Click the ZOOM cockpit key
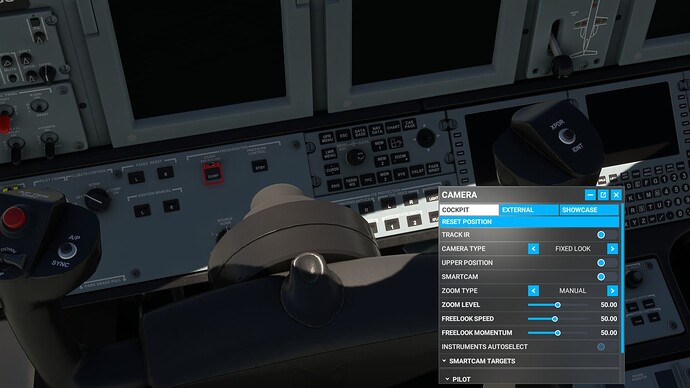This screenshot has width=690, height=388. (x=400, y=157)
